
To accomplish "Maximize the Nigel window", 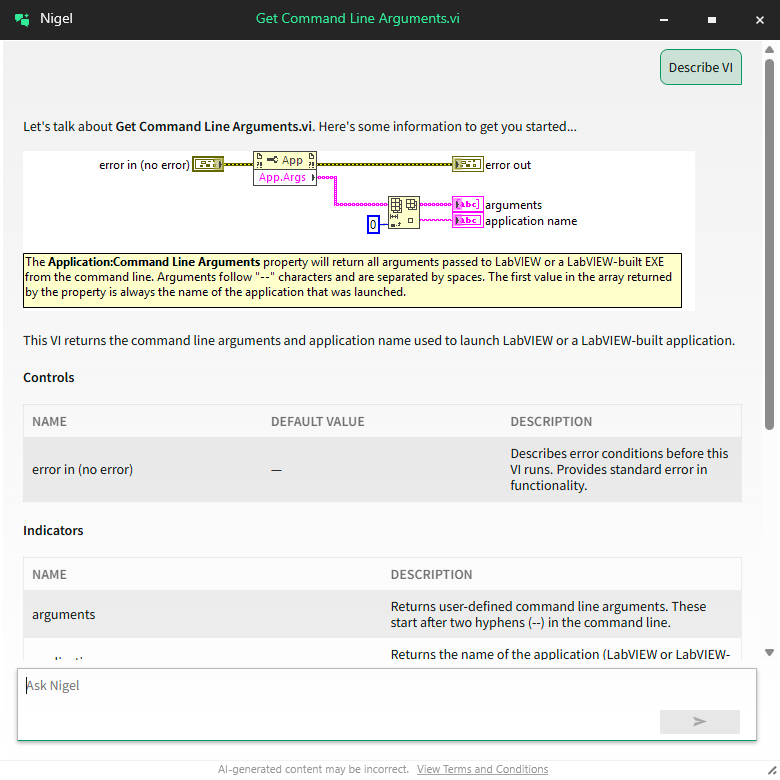I will (x=711, y=19).
